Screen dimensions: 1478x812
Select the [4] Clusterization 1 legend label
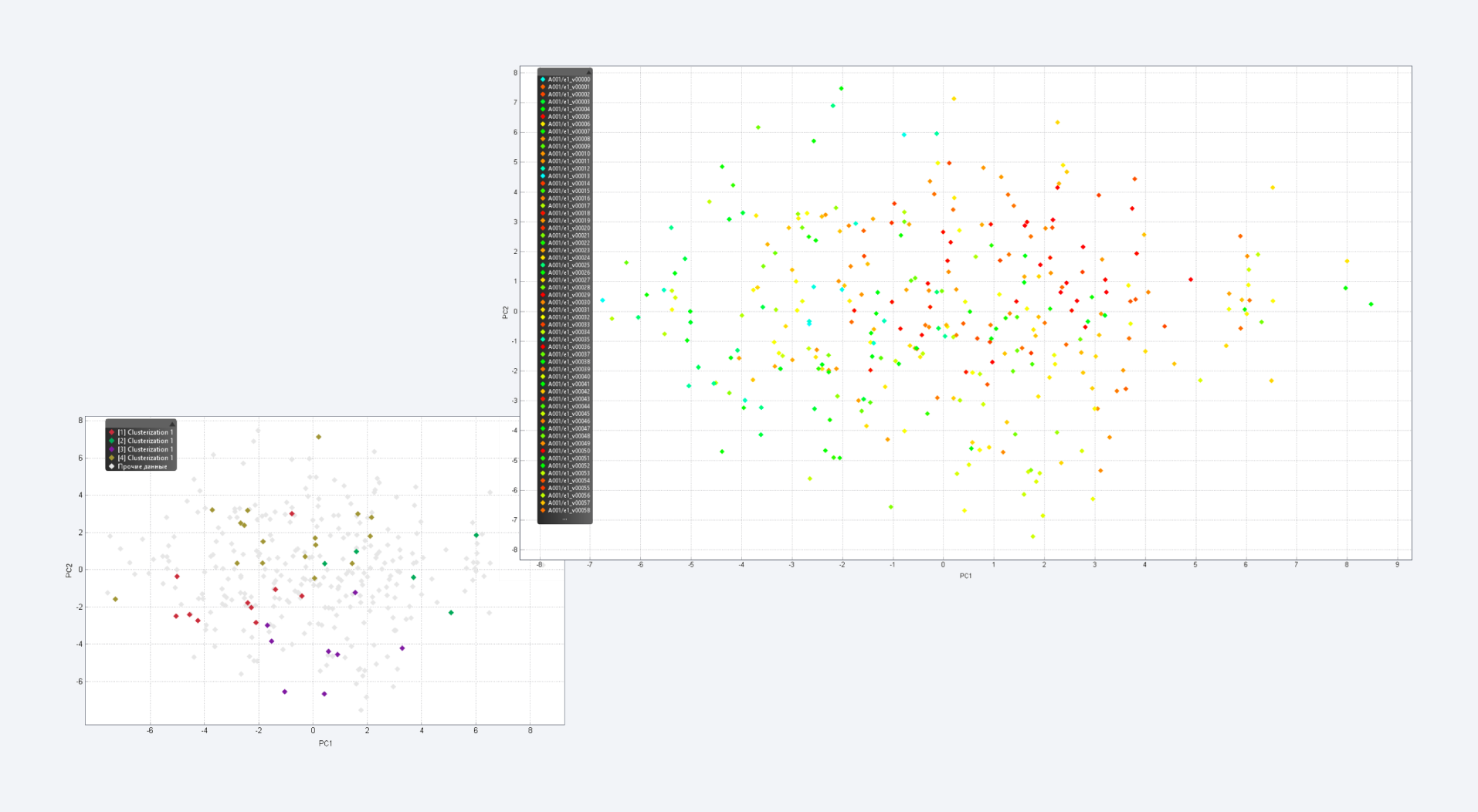tap(145, 458)
